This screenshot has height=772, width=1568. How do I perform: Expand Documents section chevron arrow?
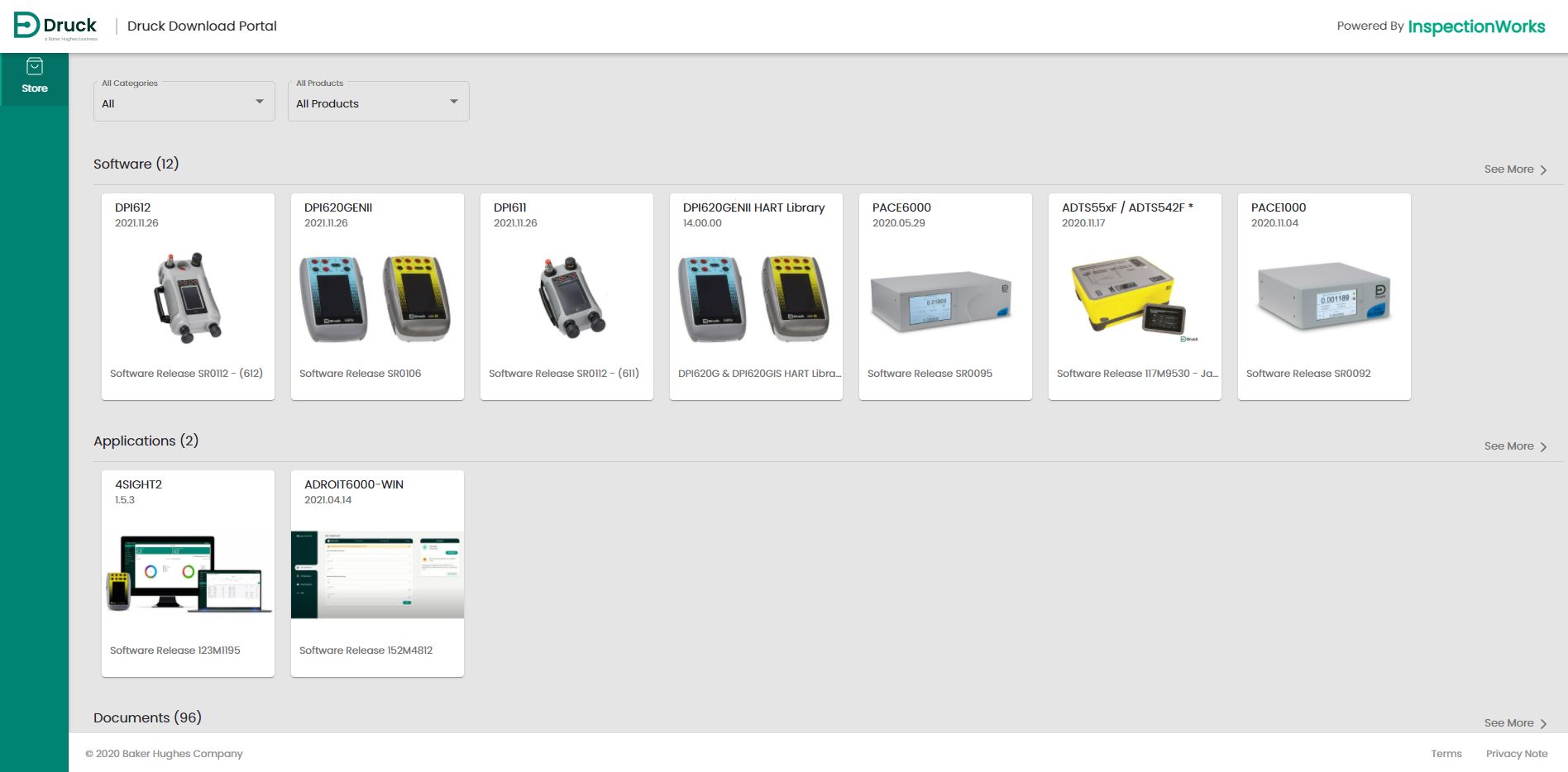click(x=1543, y=724)
